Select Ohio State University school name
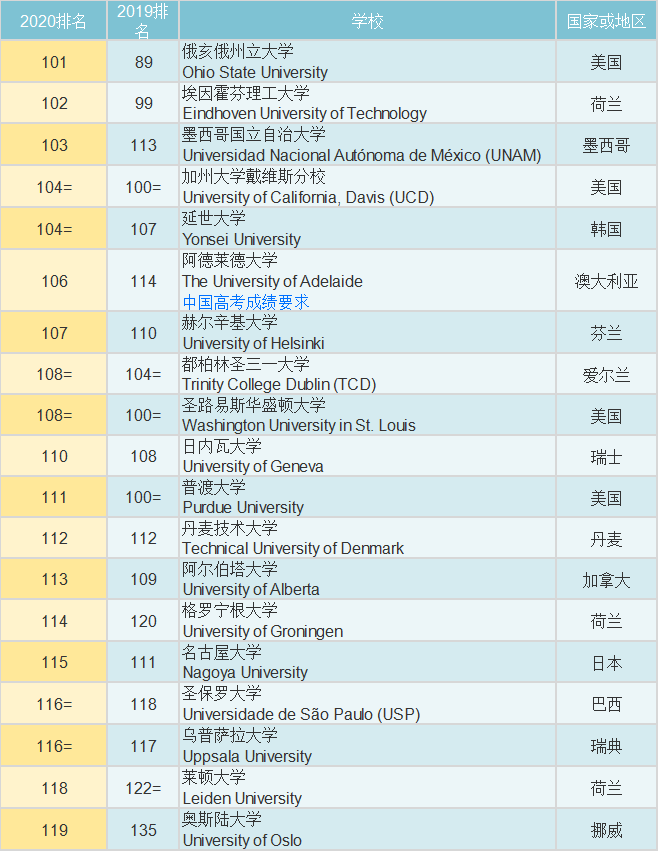658x851 pixels. 255,72
